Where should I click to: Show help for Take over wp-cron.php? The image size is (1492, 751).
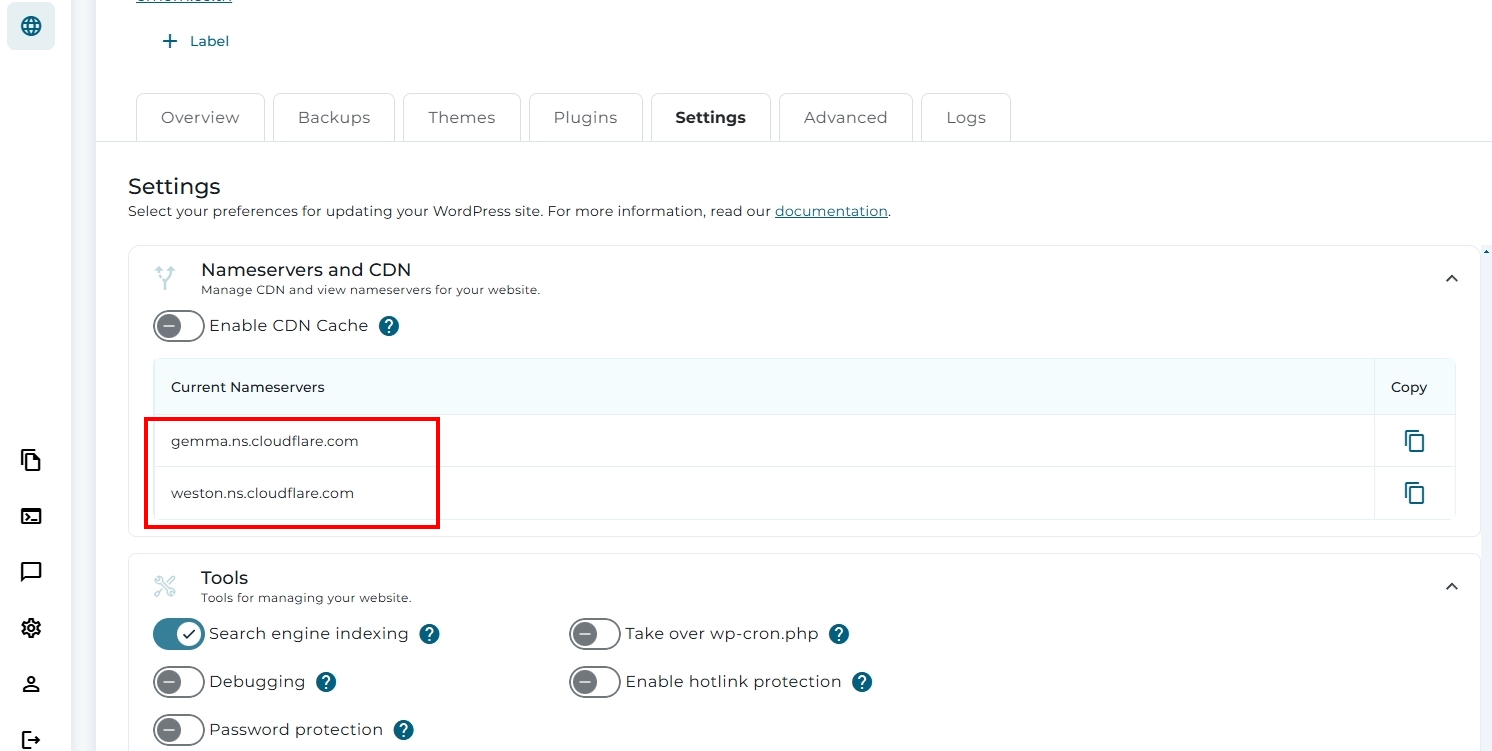839,634
